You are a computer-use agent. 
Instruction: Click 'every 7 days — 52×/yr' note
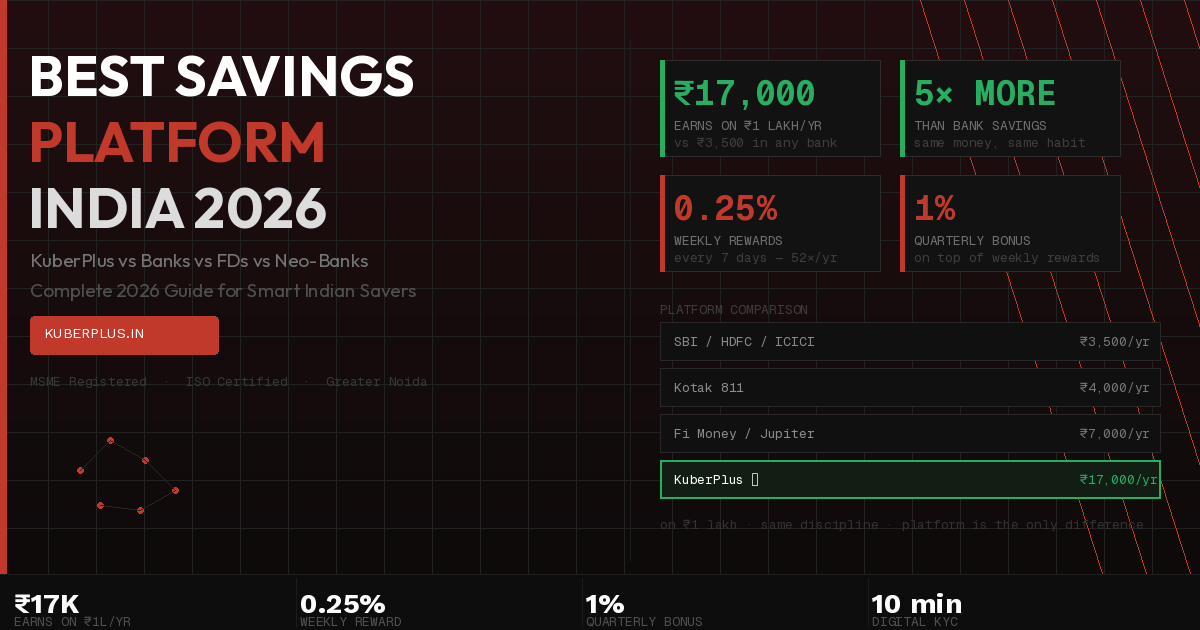point(755,258)
